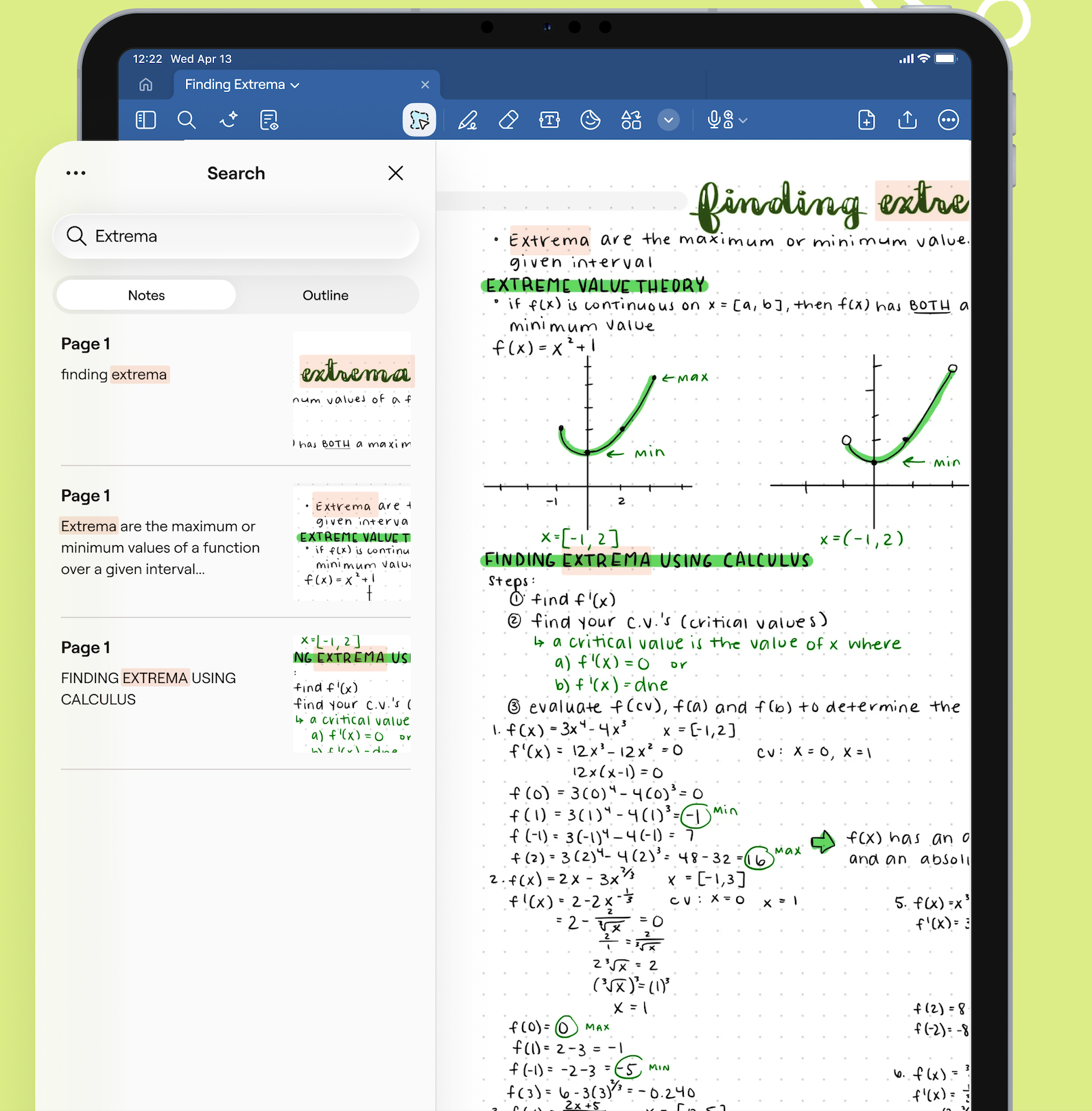This screenshot has width=1092, height=1111.
Task: Switch to the Notes tab
Action: (x=146, y=295)
